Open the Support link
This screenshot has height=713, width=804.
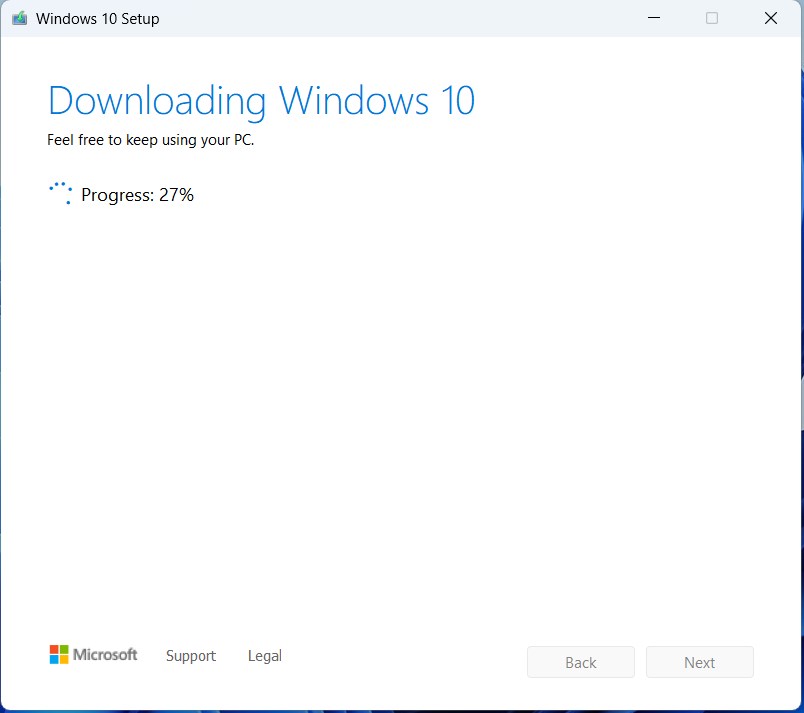pyautogui.click(x=191, y=656)
